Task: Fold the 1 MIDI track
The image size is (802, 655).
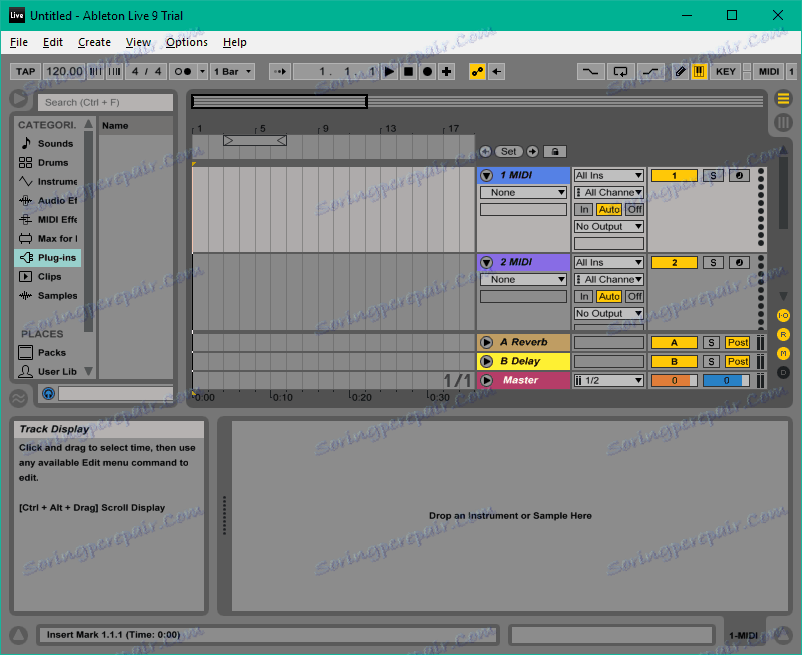Action: tap(486, 175)
